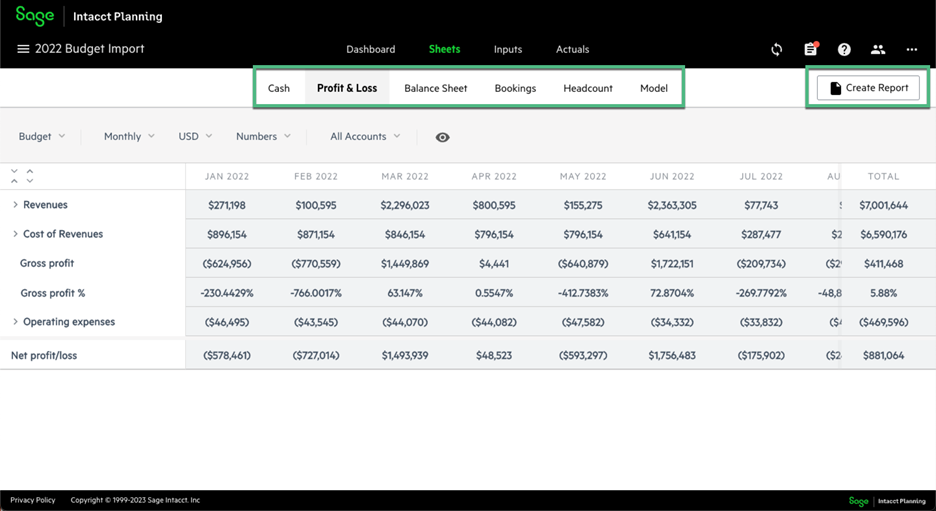This screenshot has height=511, width=936.
Task: Open the Inputs menu
Action: (508, 50)
